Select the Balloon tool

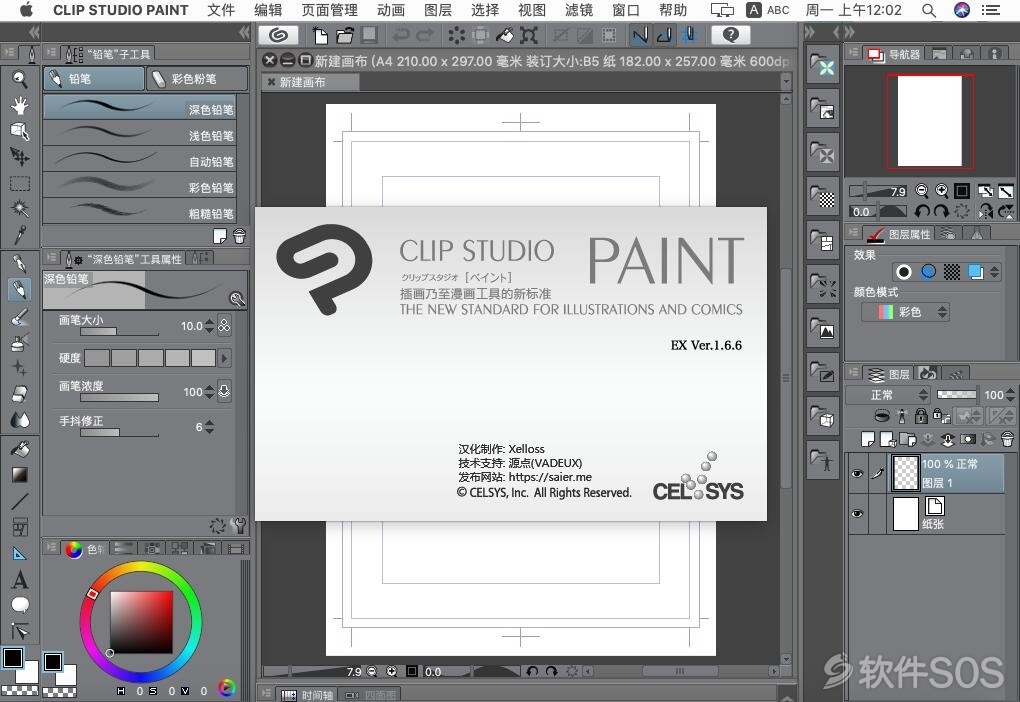pyautogui.click(x=20, y=605)
